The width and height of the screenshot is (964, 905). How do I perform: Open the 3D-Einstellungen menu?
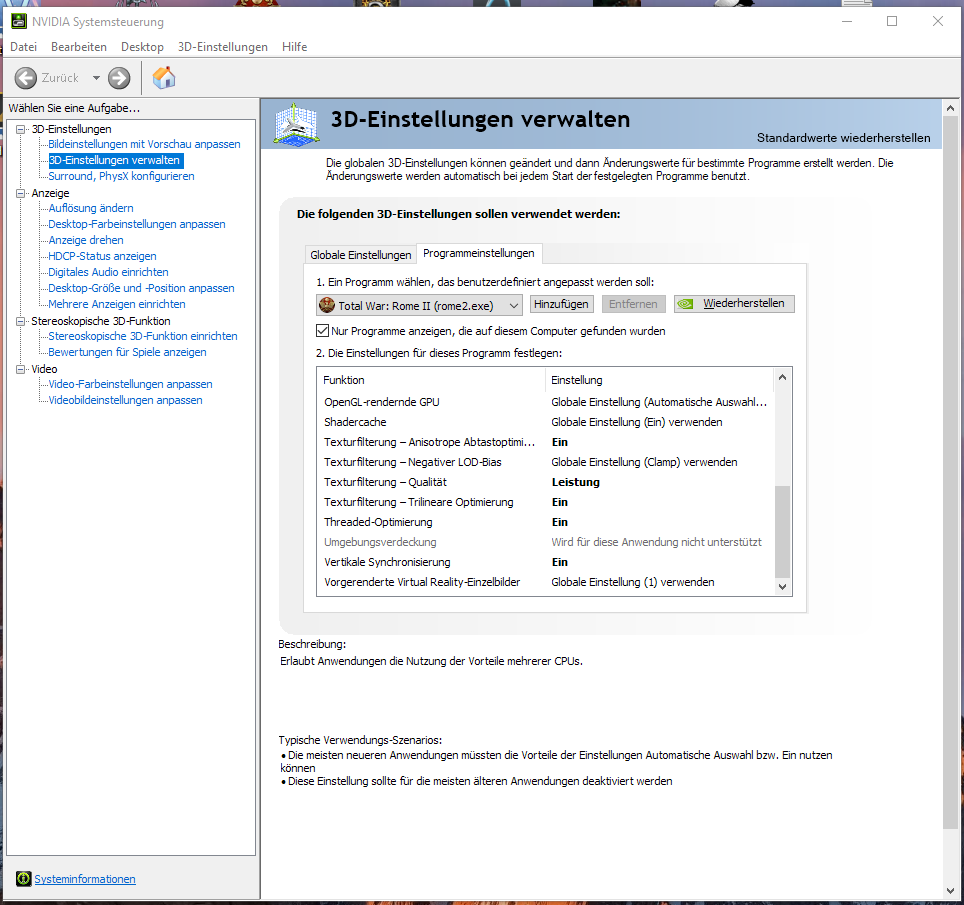(x=223, y=47)
